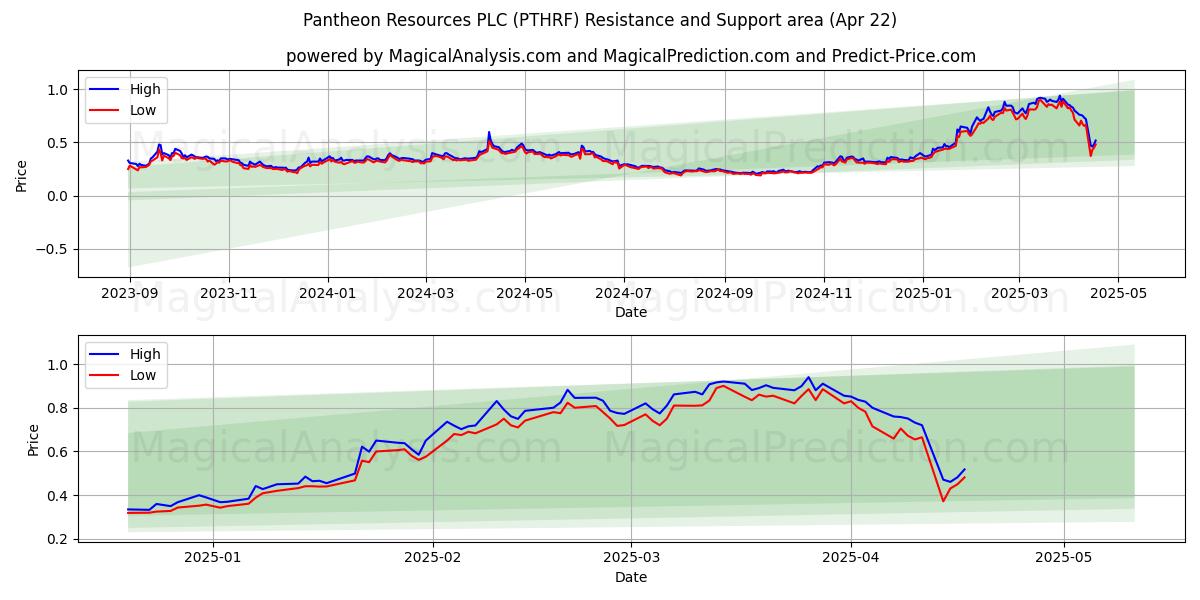Click the '2024-05' x-axis label in top chart
The height and width of the screenshot is (600, 1200).
point(525,294)
